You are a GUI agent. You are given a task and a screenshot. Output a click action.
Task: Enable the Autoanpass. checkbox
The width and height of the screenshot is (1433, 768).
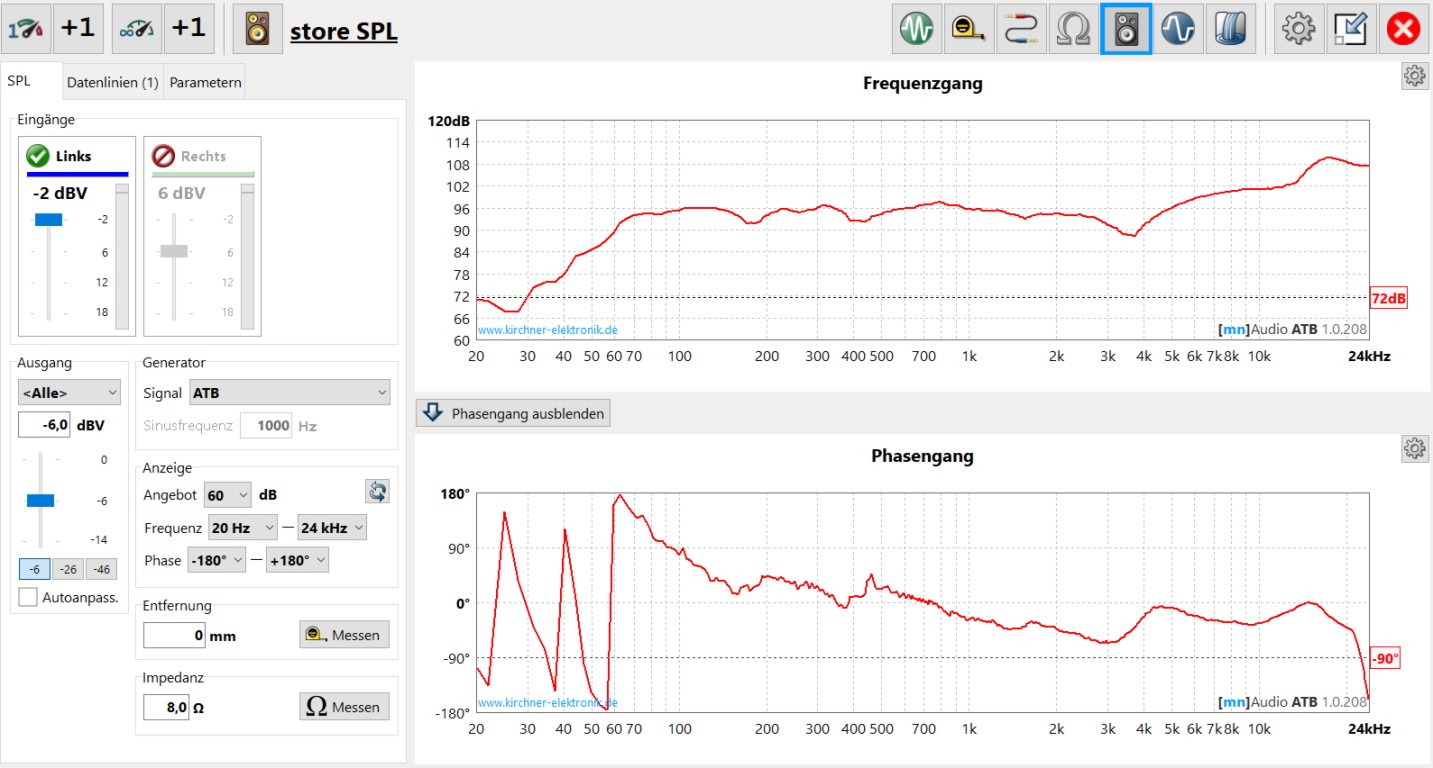[29, 597]
